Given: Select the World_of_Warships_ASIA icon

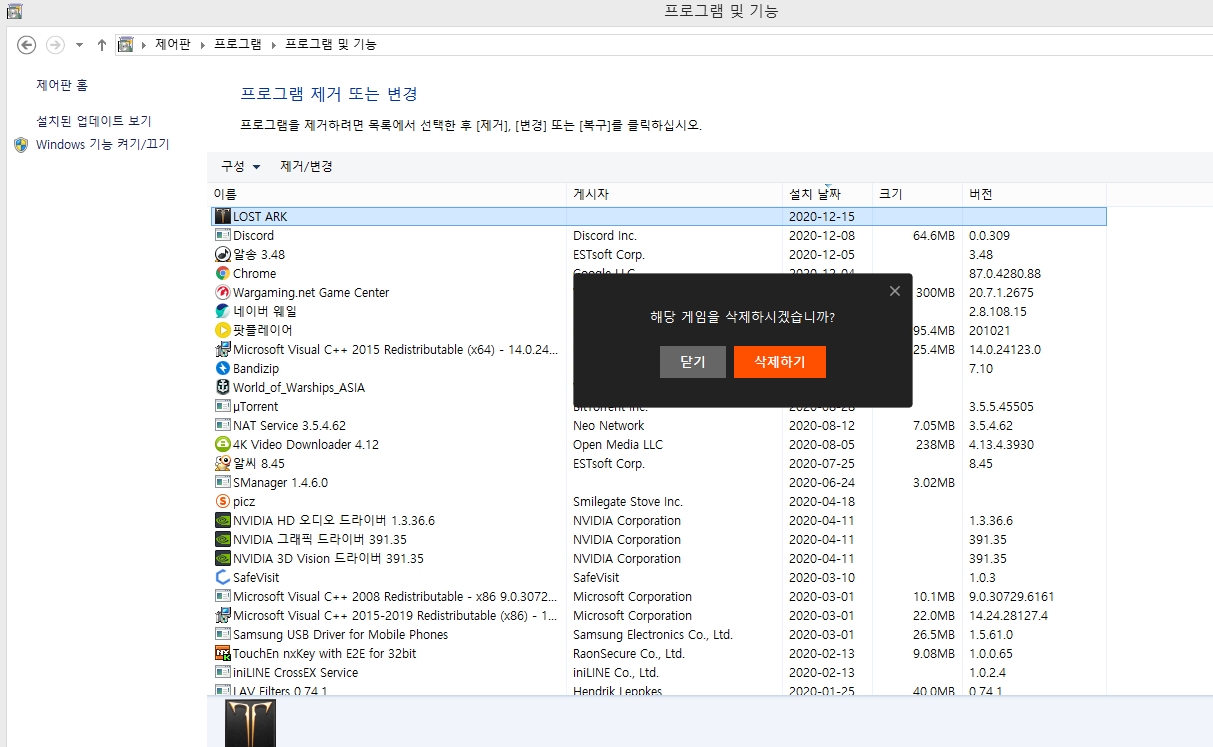Looking at the screenshot, I should coord(223,388).
